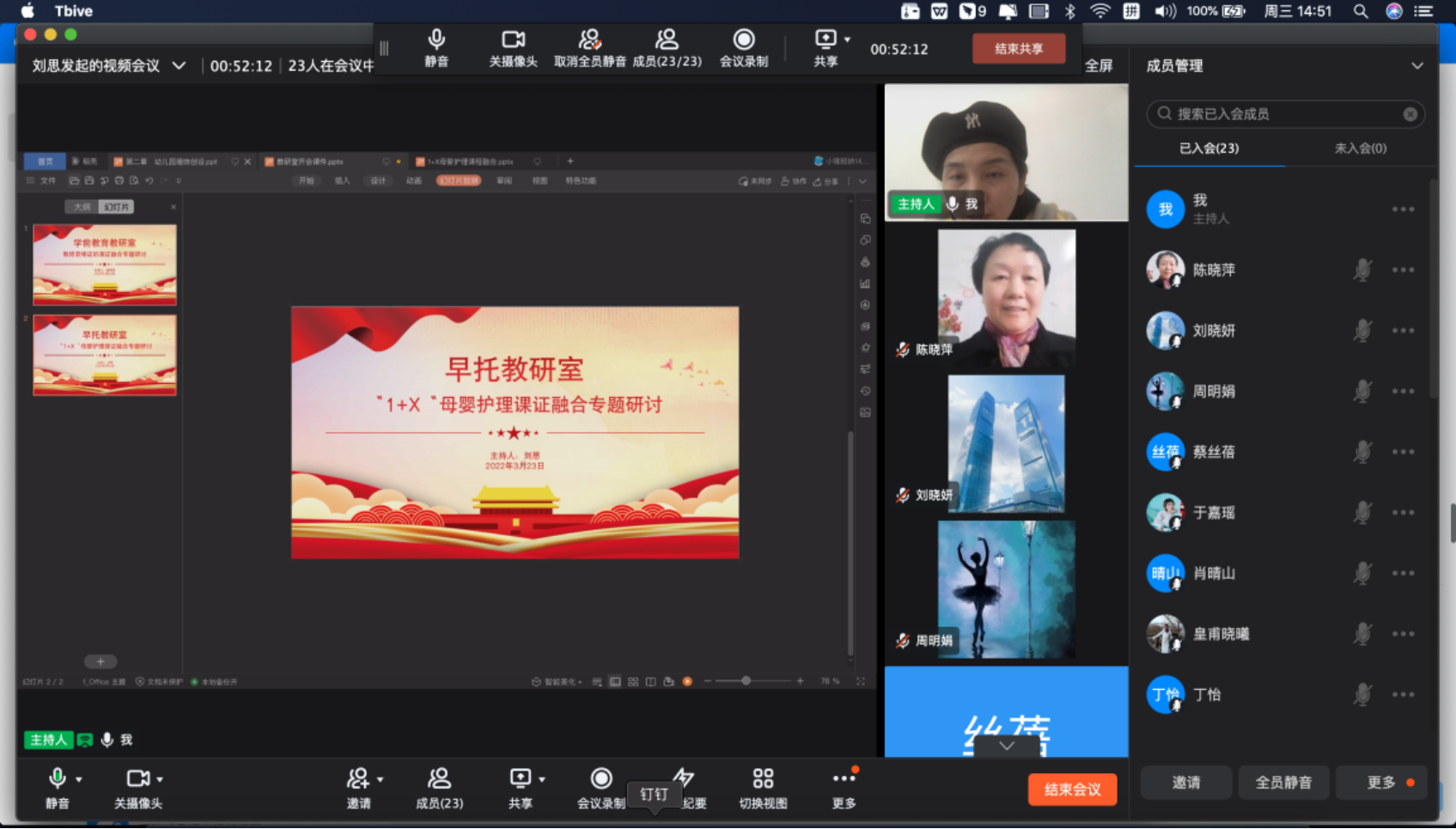Select 周明娟 ballerina video tile
This screenshot has width=1456, height=829.
pyautogui.click(x=1006, y=589)
